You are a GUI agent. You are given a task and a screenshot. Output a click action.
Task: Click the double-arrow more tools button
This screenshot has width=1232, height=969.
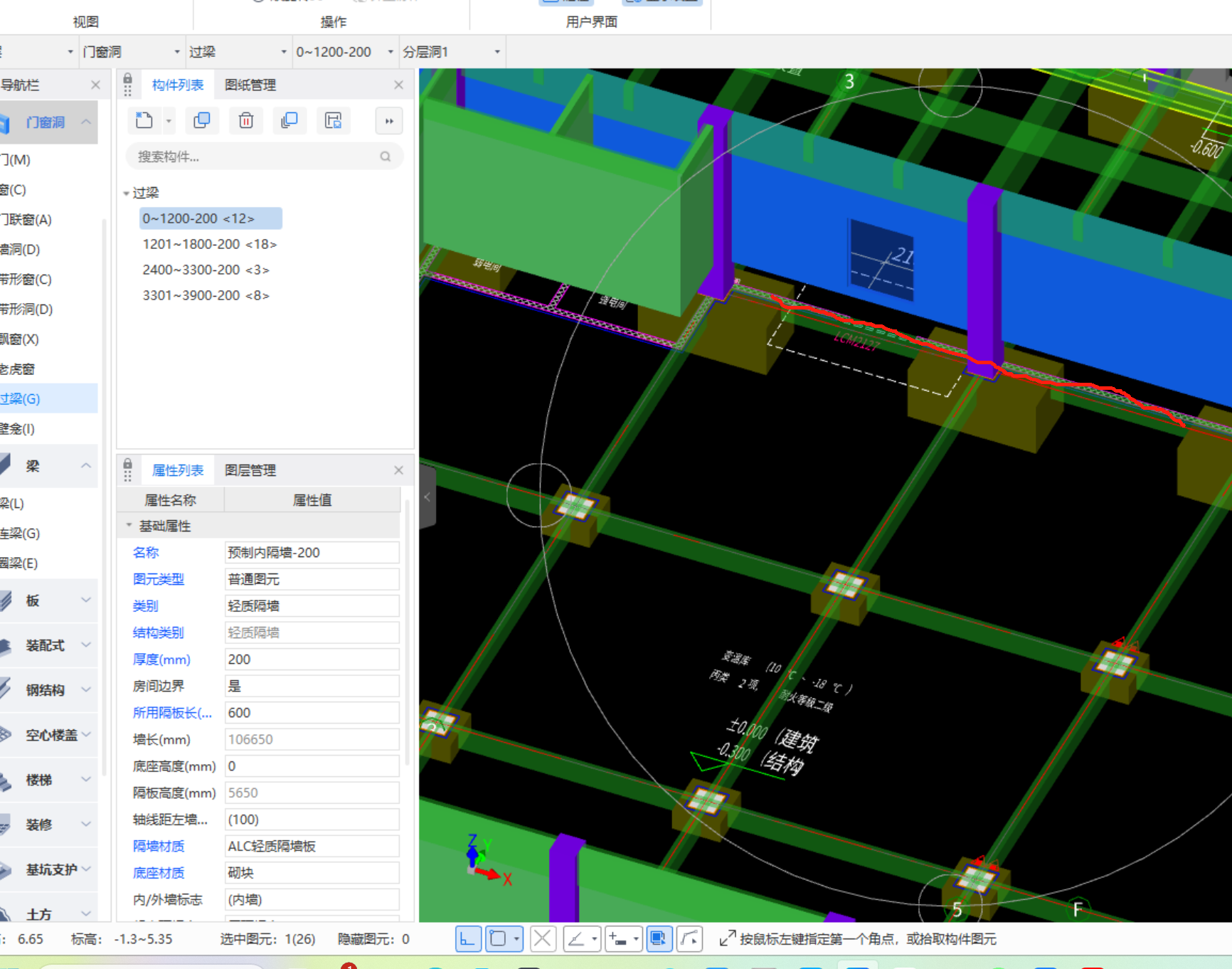click(x=389, y=121)
